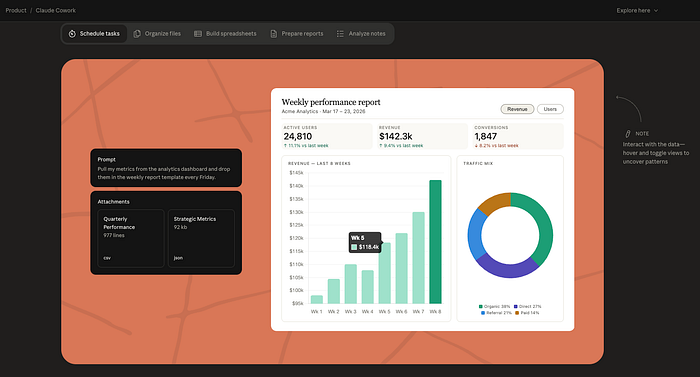
Task: Click the orange legend square for Paid 14%
Action: click(517, 313)
